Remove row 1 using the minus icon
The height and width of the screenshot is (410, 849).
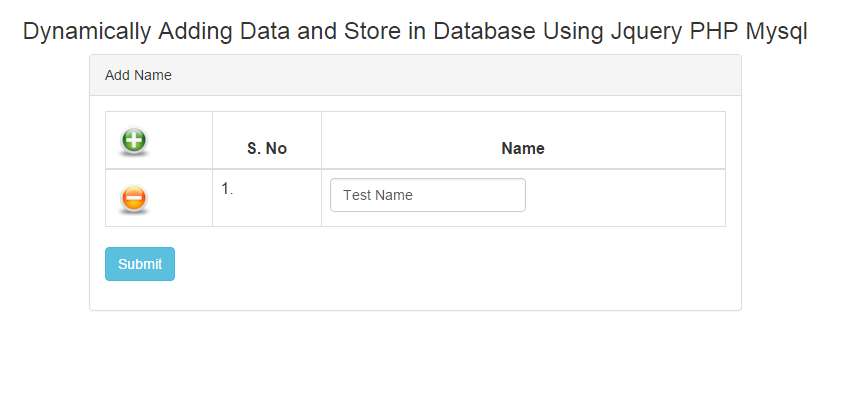pyautogui.click(x=134, y=198)
